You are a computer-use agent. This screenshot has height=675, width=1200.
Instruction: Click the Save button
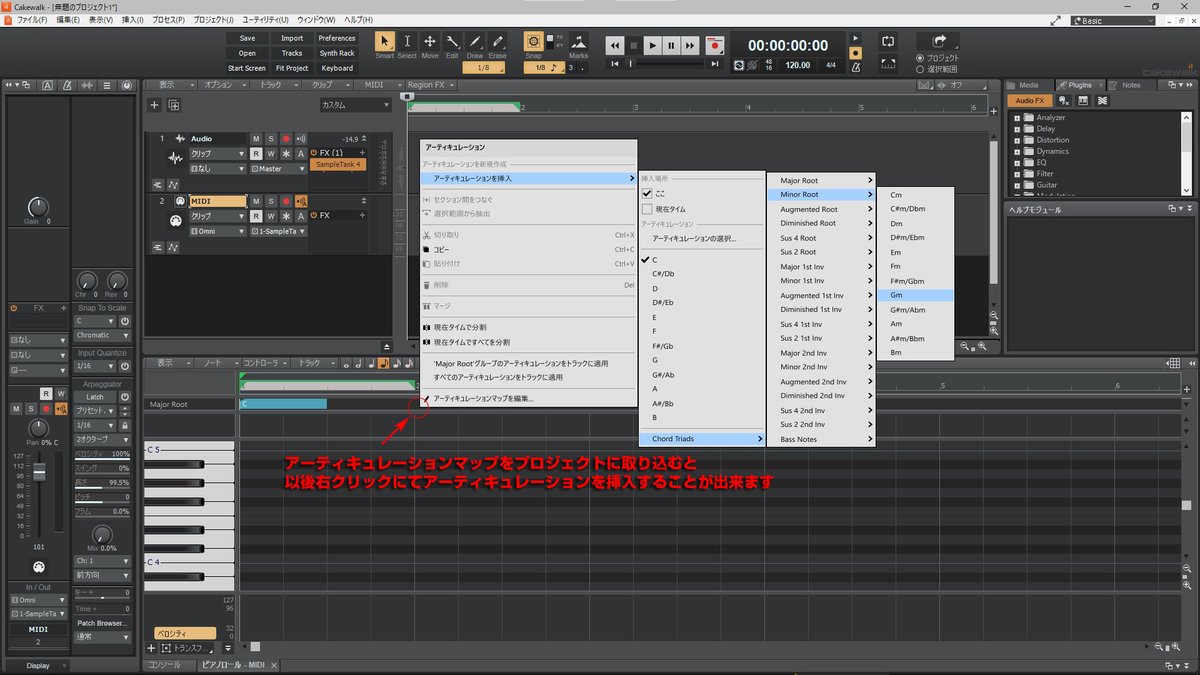[247, 38]
